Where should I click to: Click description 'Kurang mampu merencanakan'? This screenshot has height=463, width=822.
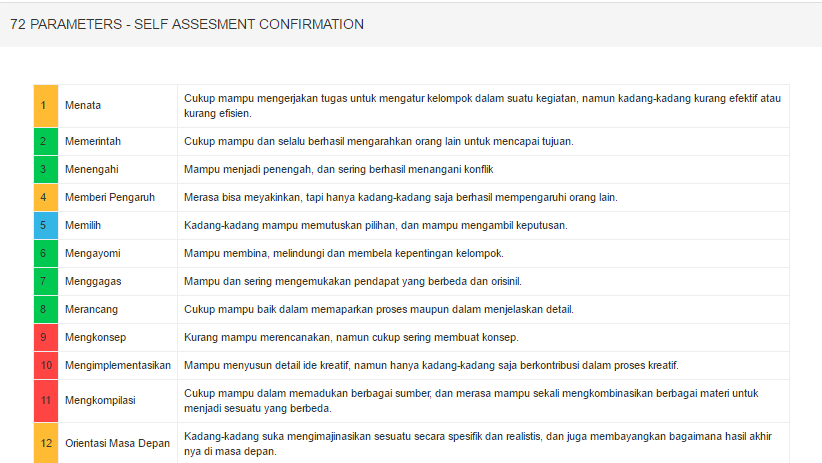(351, 338)
